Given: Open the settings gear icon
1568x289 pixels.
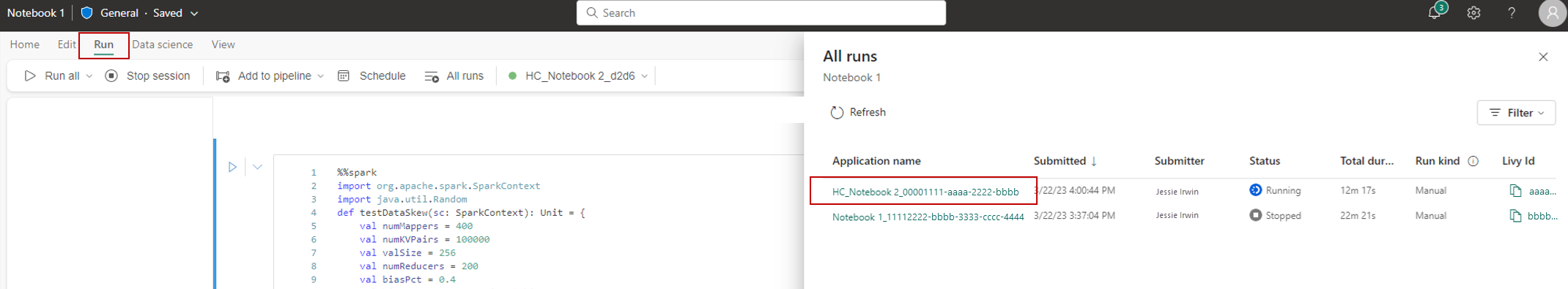Looking at the screenshot, I should [1473, 13].
